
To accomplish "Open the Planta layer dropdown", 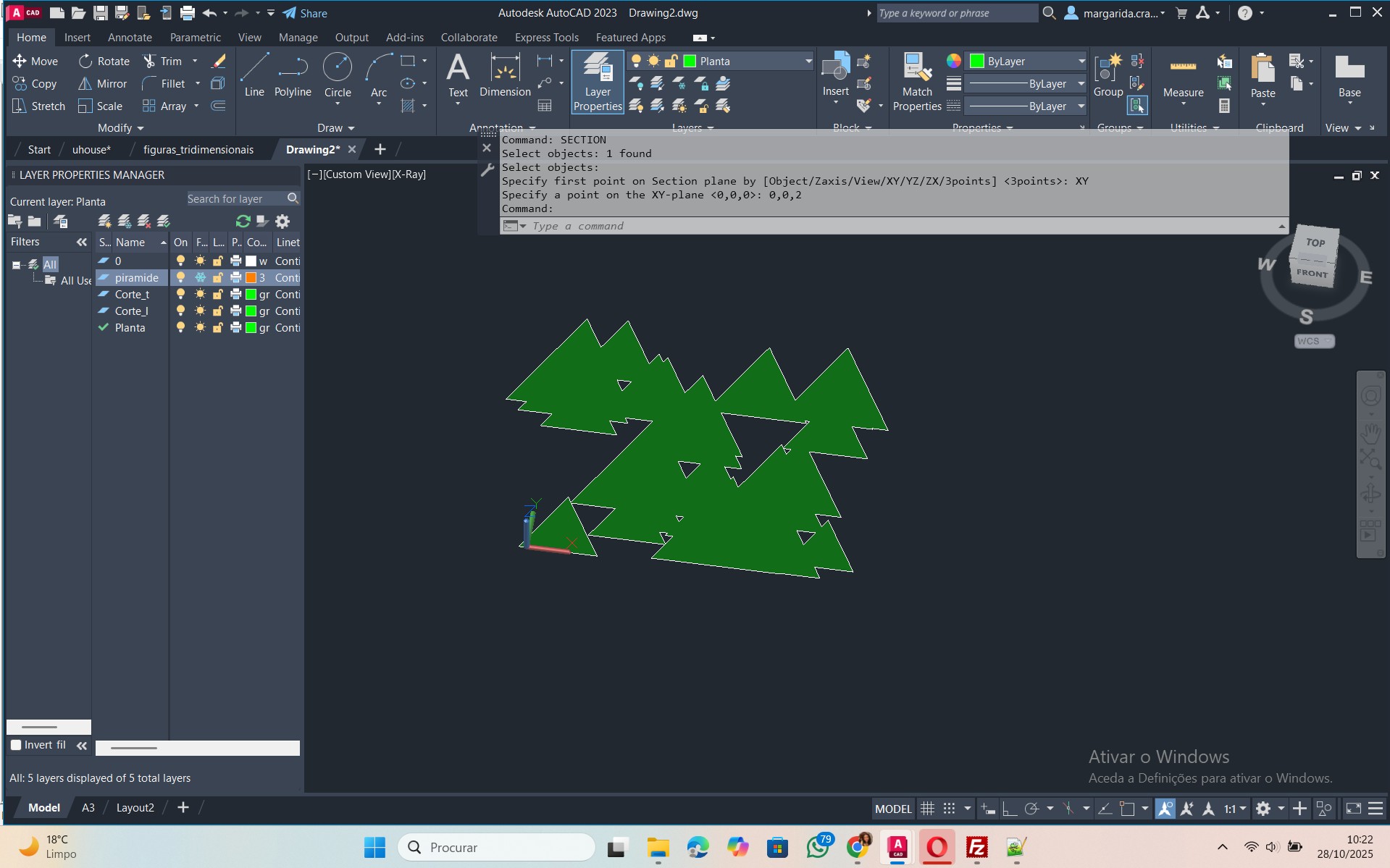I will point(808,62).
